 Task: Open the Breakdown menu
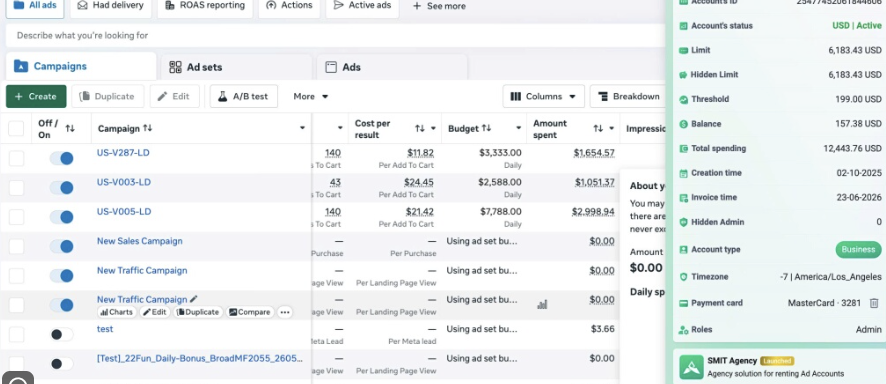point(628,96)
